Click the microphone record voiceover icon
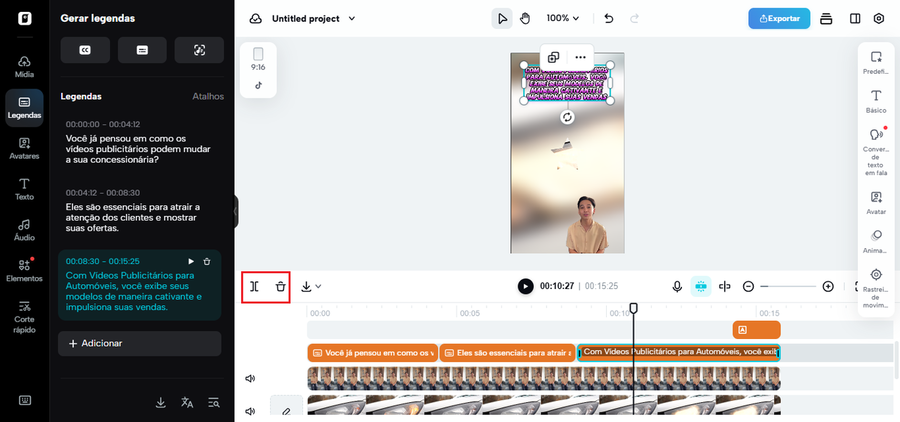The width and height of the screenshot is (900, 422). pyautogui.click(x=677, y=286)
